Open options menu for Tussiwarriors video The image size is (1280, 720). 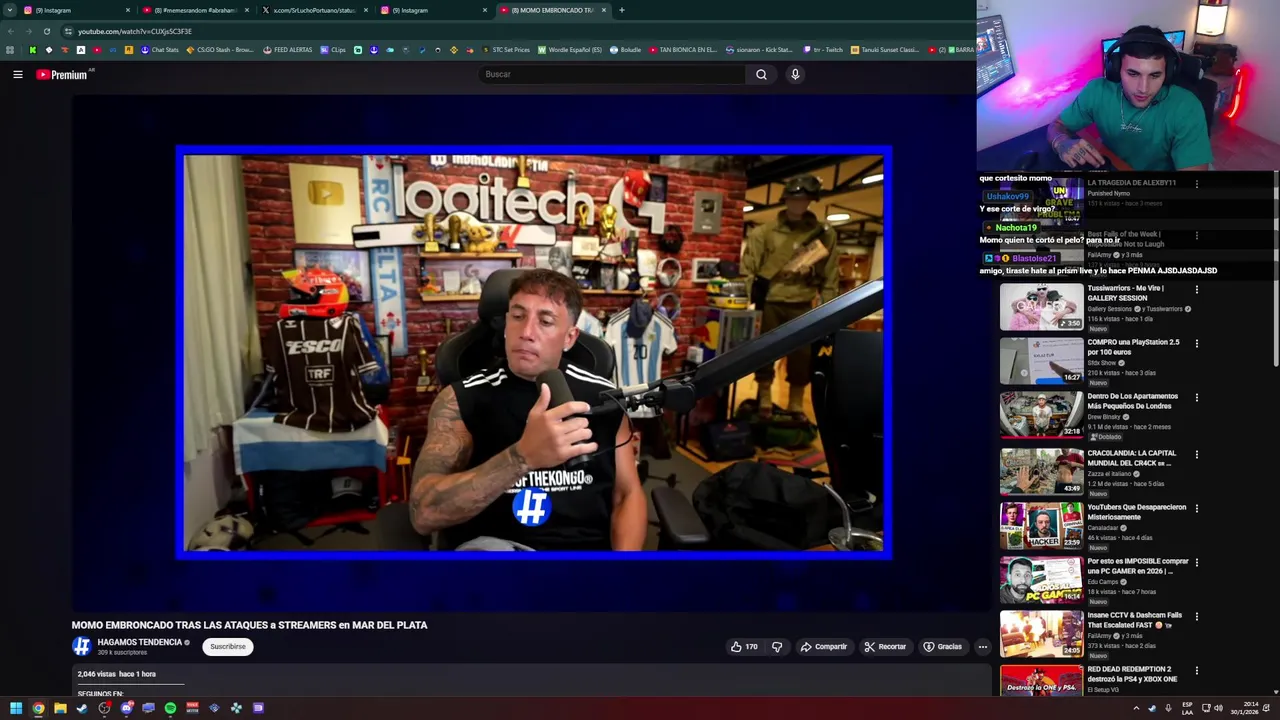coord(1196,290)
